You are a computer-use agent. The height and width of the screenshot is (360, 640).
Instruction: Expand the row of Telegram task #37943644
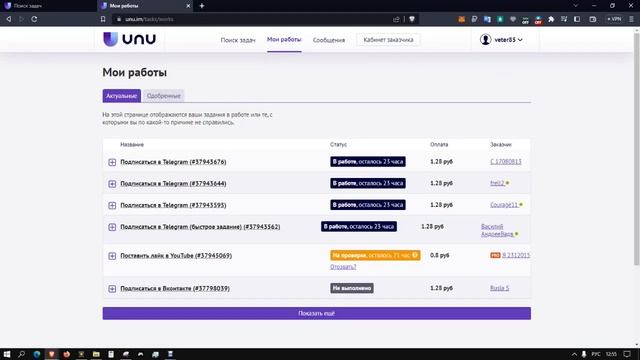[x=112, y=184]
